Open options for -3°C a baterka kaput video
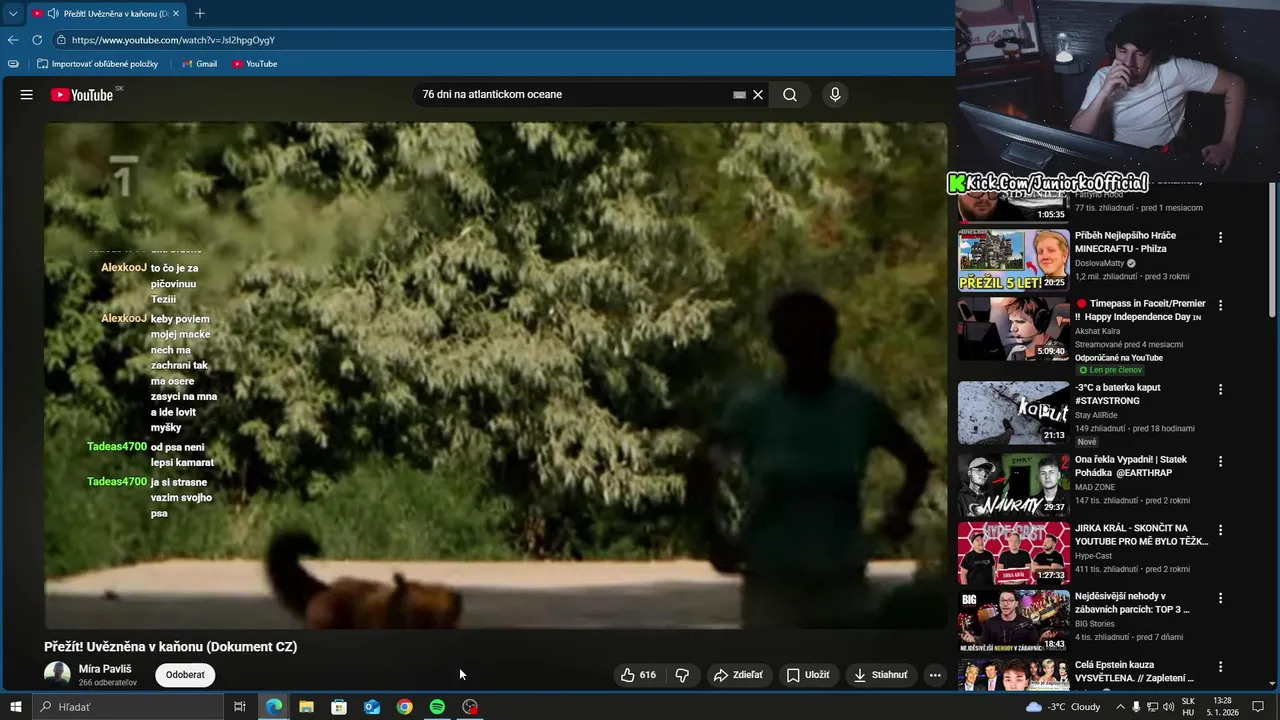Image resolution: width=1280 pixels, height=720 pixels. click(1220, 390)
